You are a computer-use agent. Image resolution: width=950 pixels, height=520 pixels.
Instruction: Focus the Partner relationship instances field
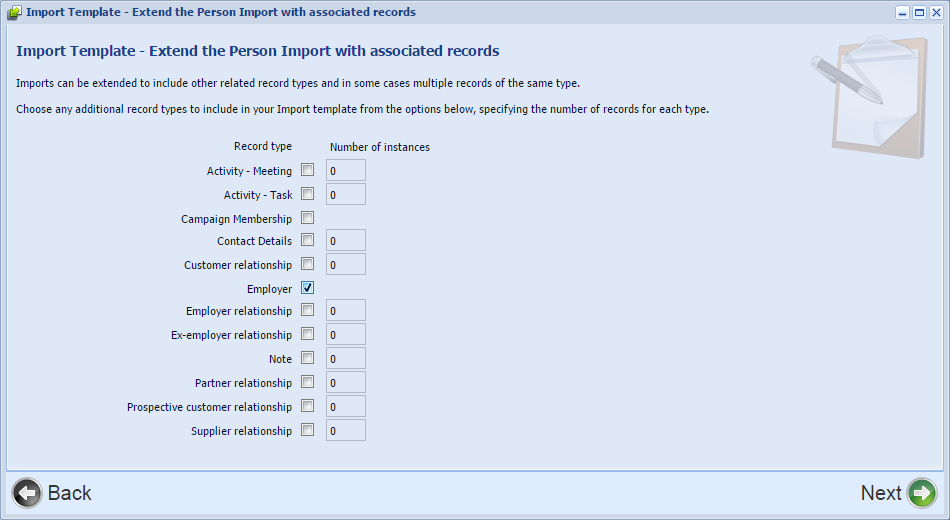[x=346, y=382]
